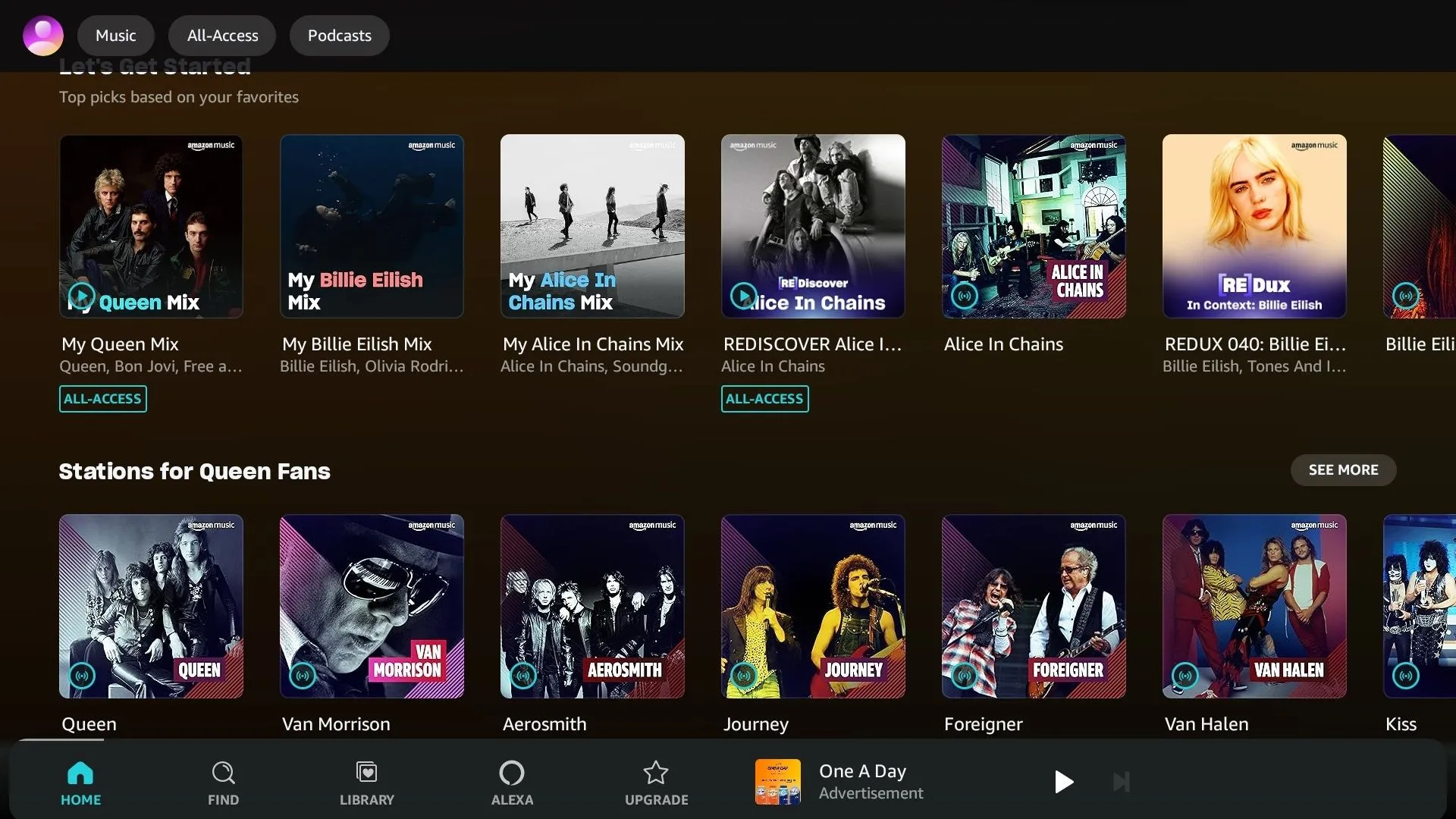Viewport: 1456px width, 819px height.
Task: Click the 'Alice In Chains, Soundg…' subtitle
Action: click(x=591, y=366)
